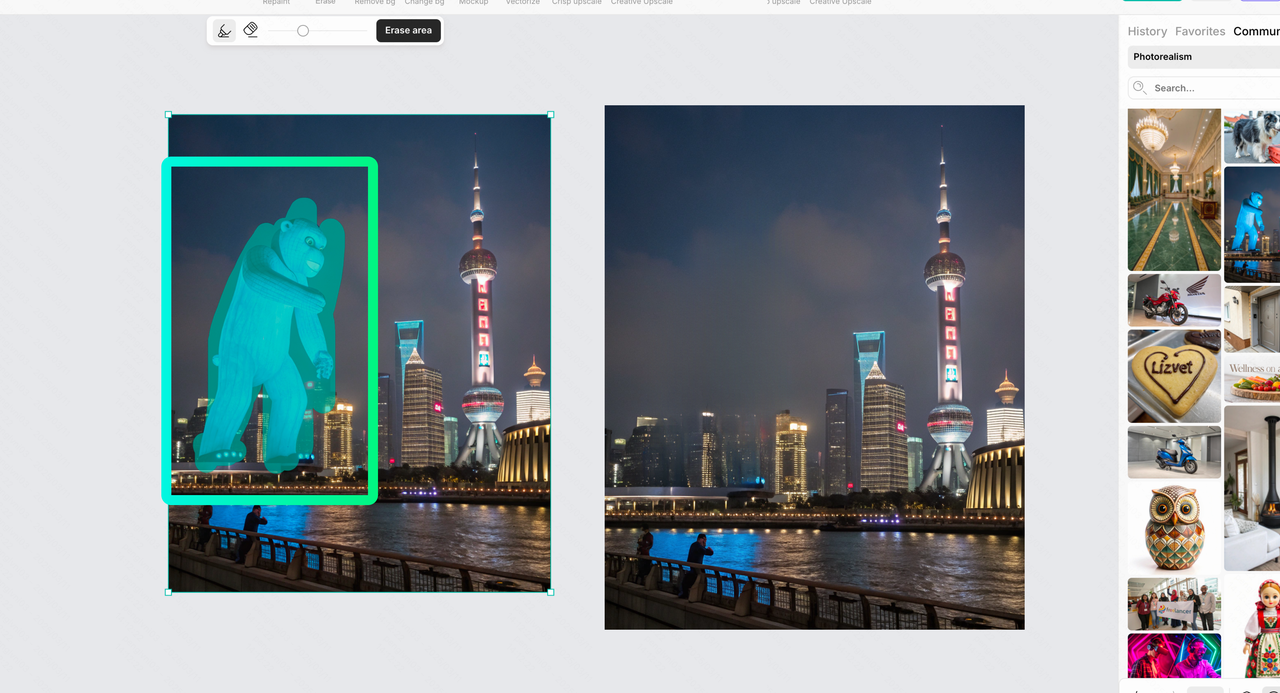
Task: Open the Photorealism category dropdown
Action: (x=1204, y=57)
